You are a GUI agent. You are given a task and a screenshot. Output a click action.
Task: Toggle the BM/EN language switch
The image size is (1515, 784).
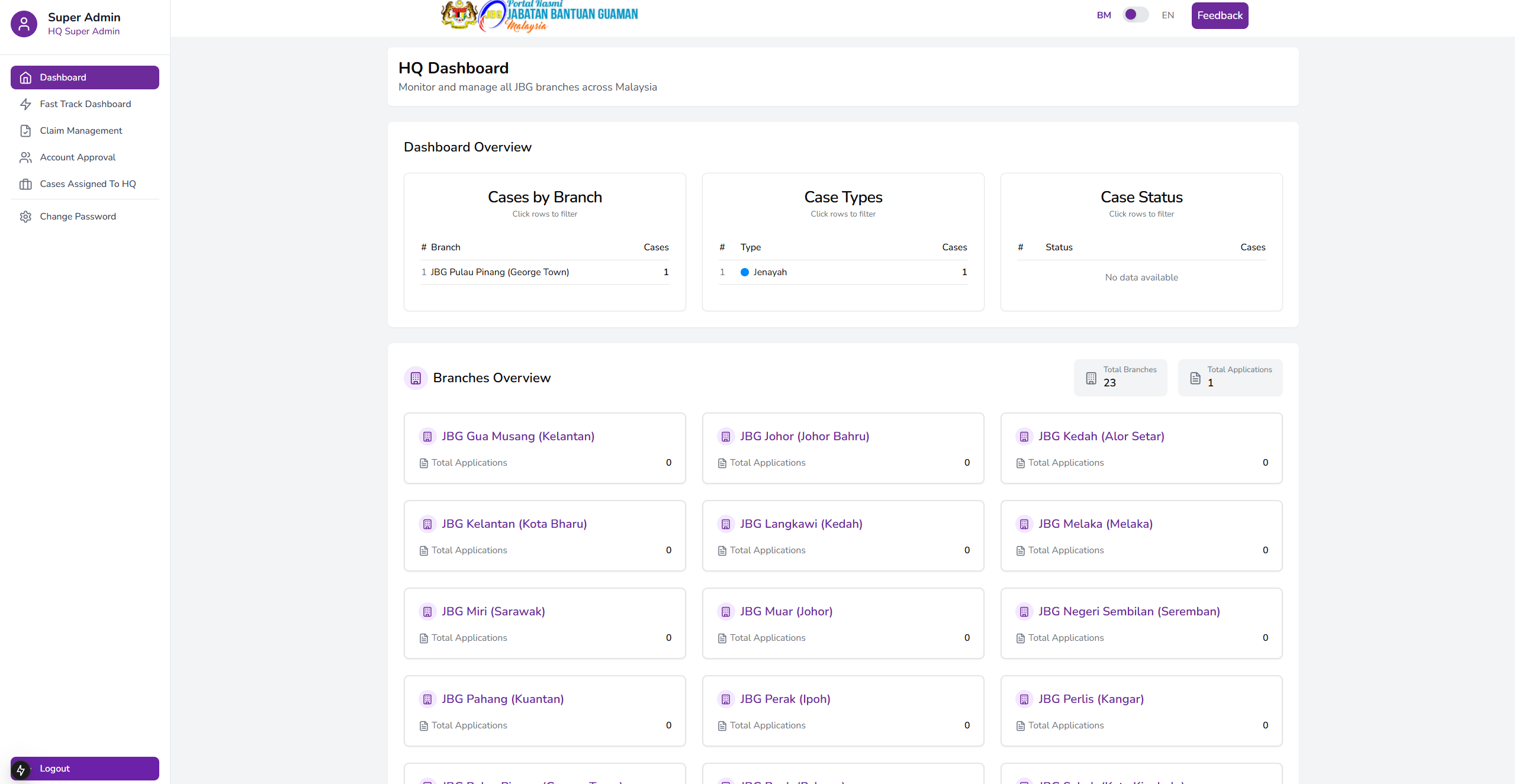pos(1135,15)
